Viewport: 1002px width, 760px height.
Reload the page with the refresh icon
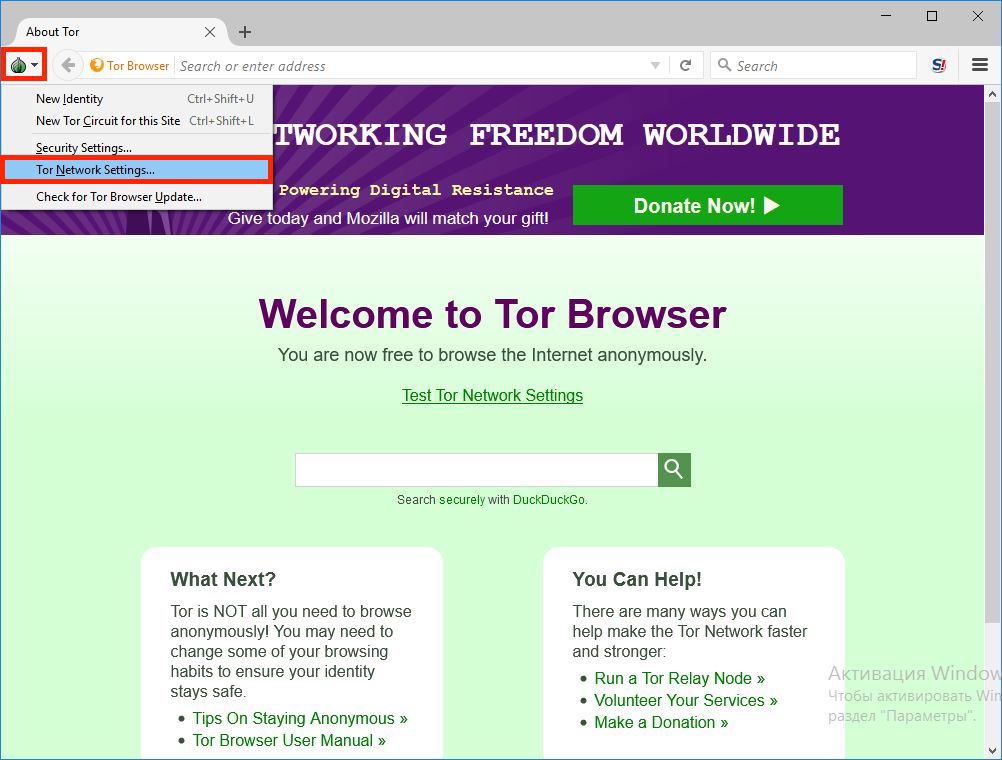(x=686, y=65)
